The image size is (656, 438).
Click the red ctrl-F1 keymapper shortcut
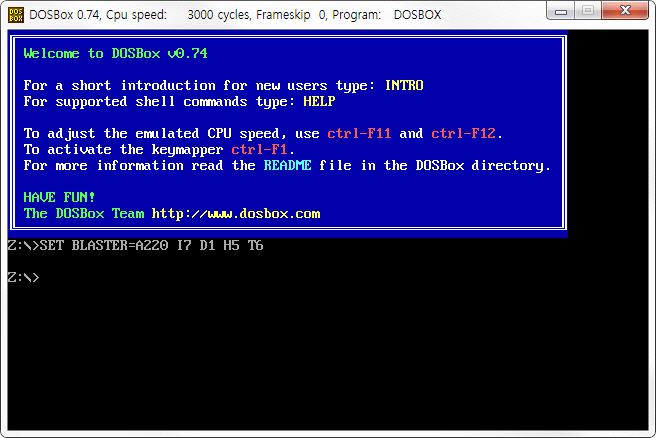coord(259,149)
